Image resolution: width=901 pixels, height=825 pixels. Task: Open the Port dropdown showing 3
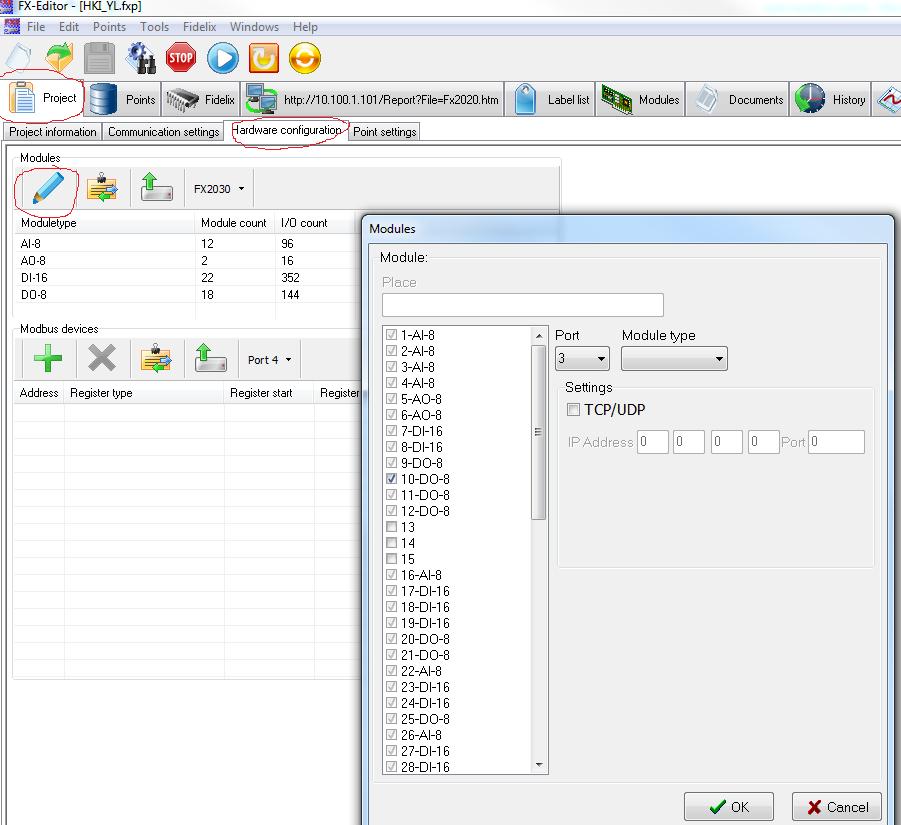coord(582,358)
